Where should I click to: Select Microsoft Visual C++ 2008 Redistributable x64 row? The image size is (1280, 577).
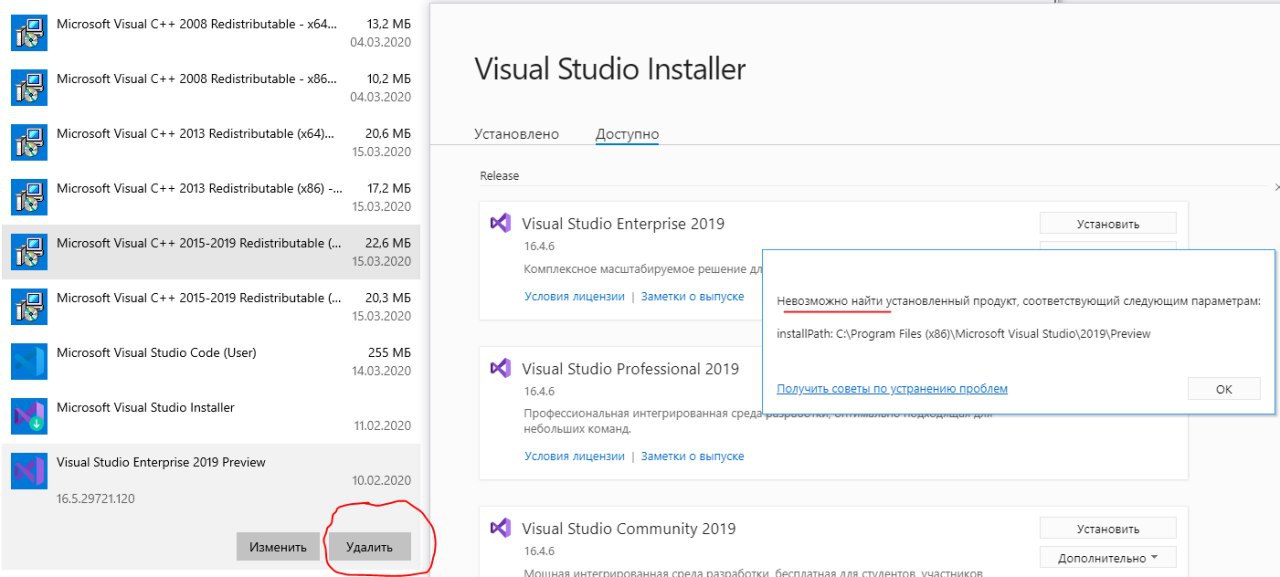point(210,34)
